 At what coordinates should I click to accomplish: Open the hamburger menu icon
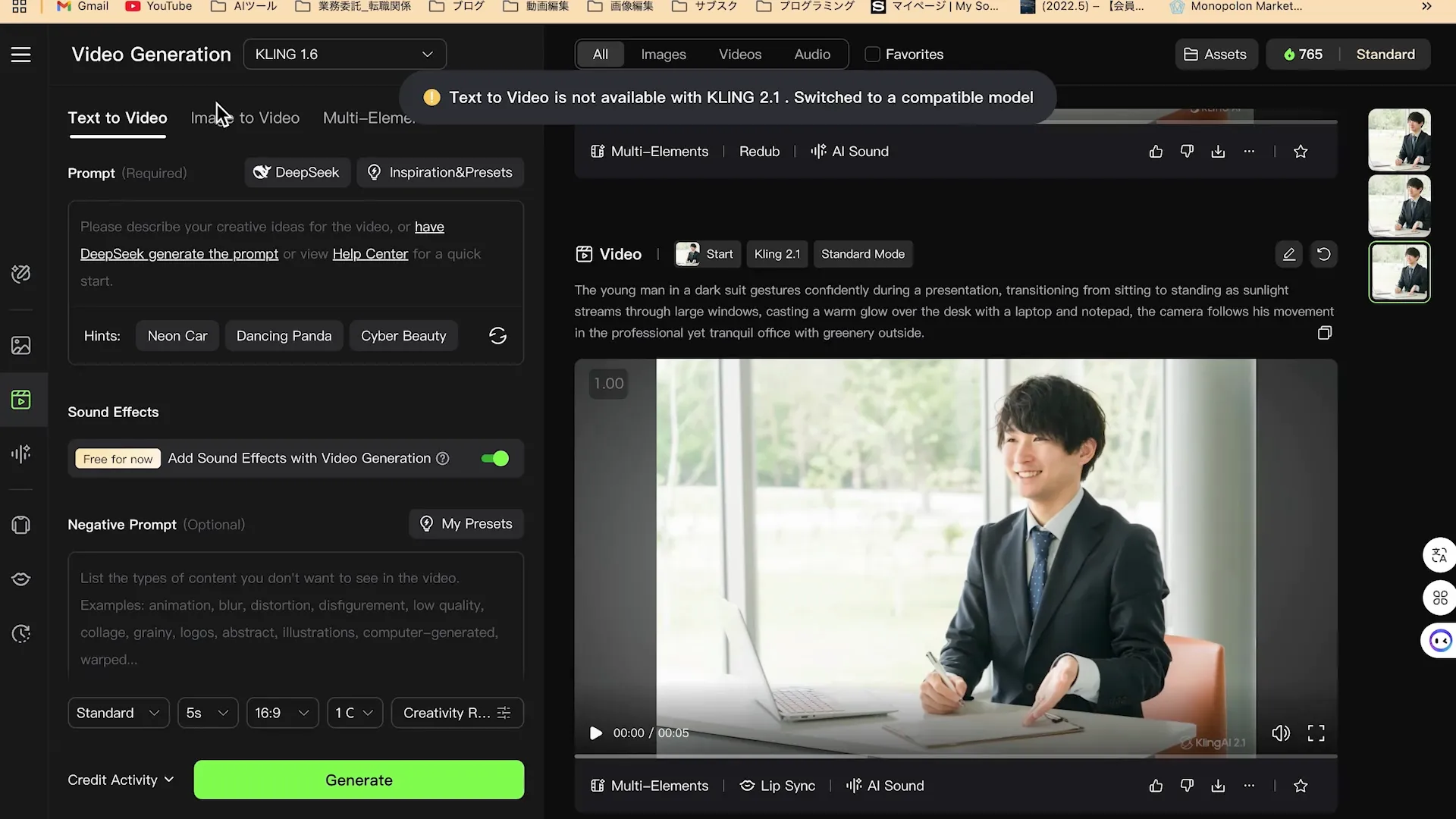(x=20, y=55)
